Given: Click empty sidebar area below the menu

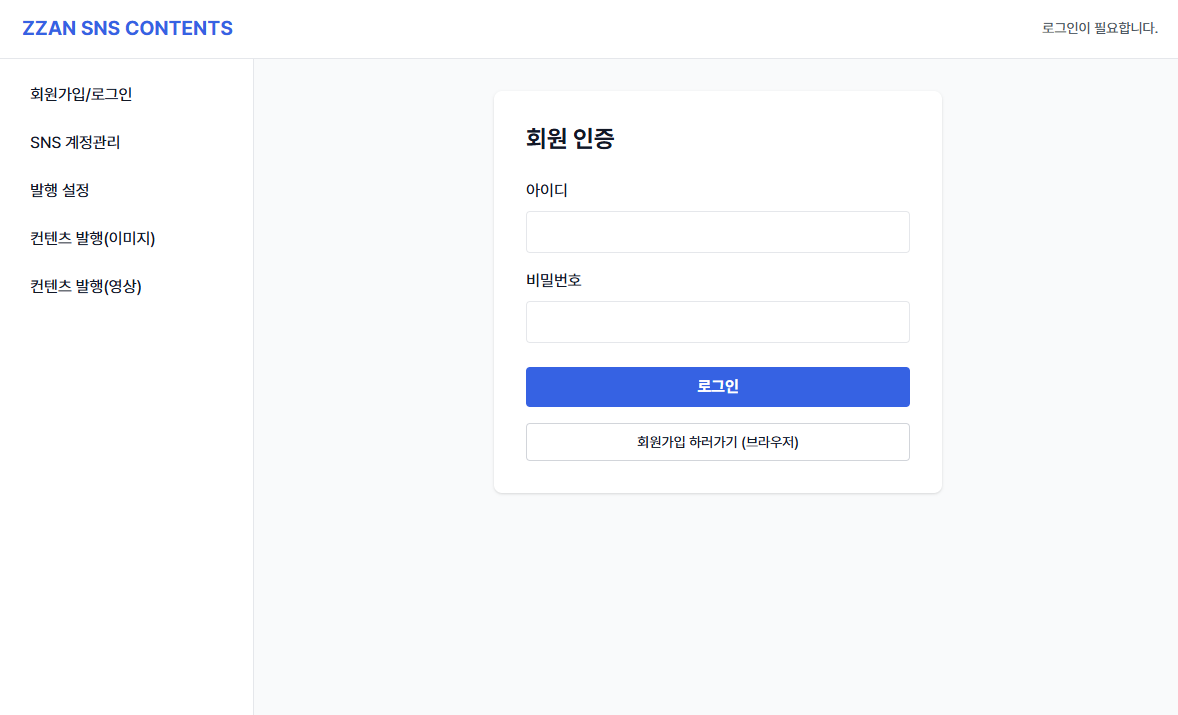Looking at the screenshot, I should pyautogui.click(x=126, y=500).
